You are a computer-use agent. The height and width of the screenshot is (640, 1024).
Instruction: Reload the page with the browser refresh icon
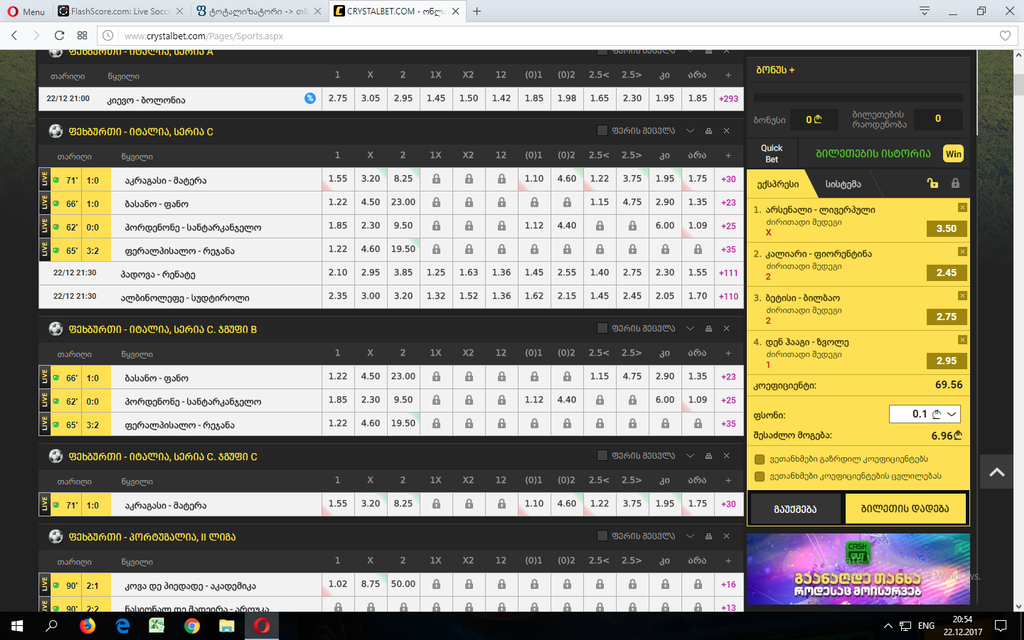pos(59,35)
